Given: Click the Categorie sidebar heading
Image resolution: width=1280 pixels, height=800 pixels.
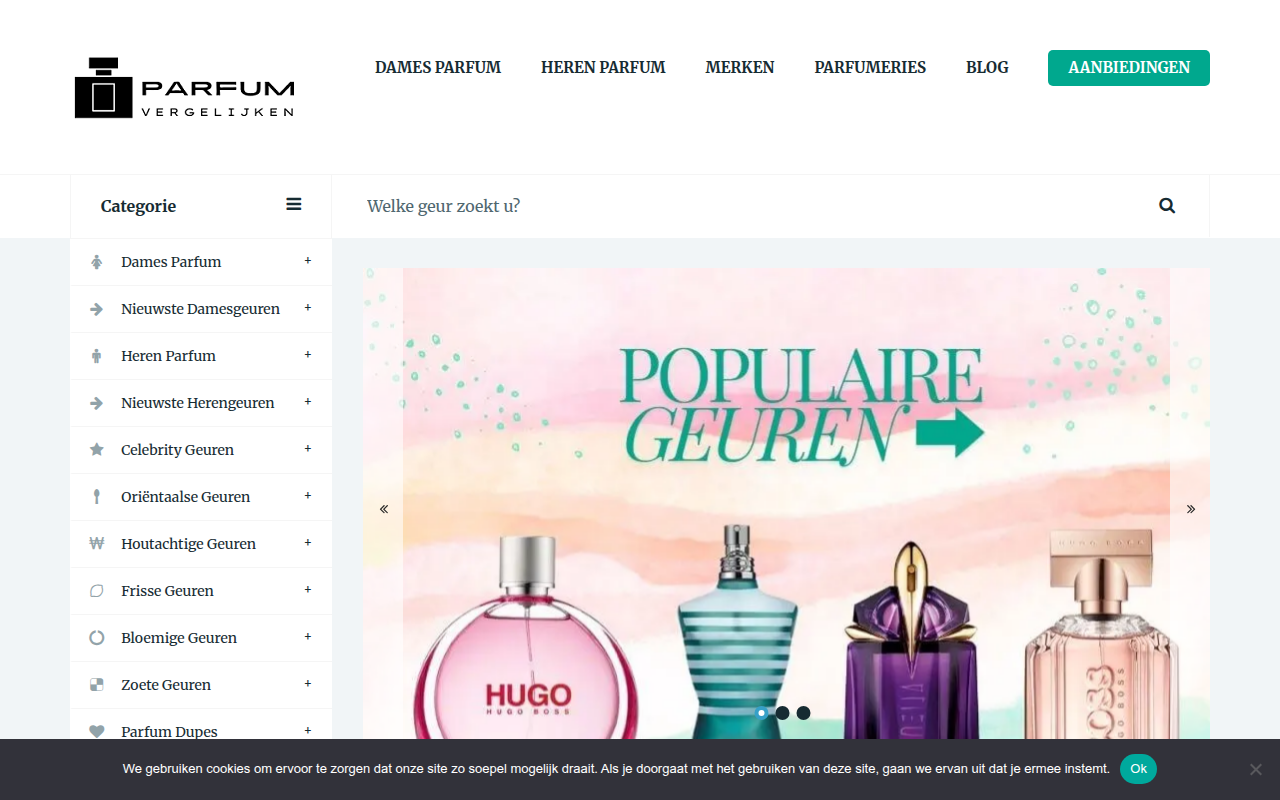Looking at the screenshot, I should (x=138, y=206).
